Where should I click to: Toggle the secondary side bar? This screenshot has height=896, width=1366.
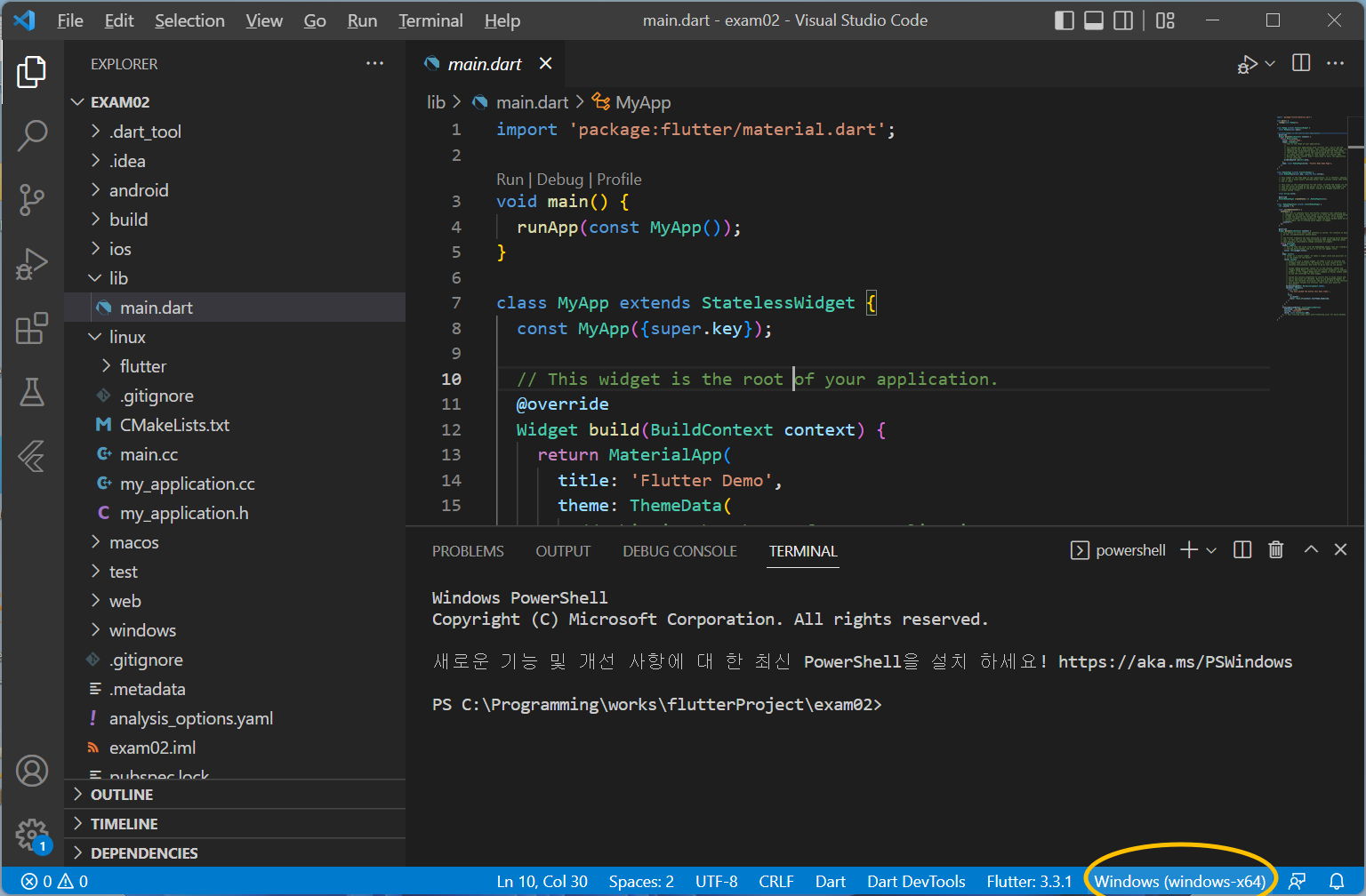pyautogui.click(x=1123, y=20)
